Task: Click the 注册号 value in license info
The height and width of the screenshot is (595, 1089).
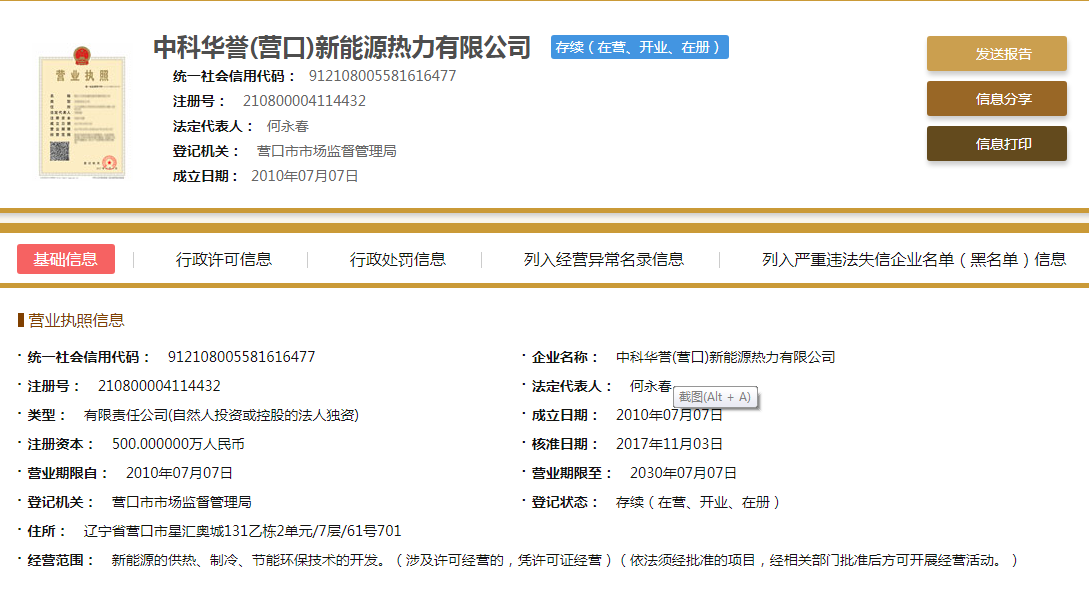Action: tap(159, 386)
